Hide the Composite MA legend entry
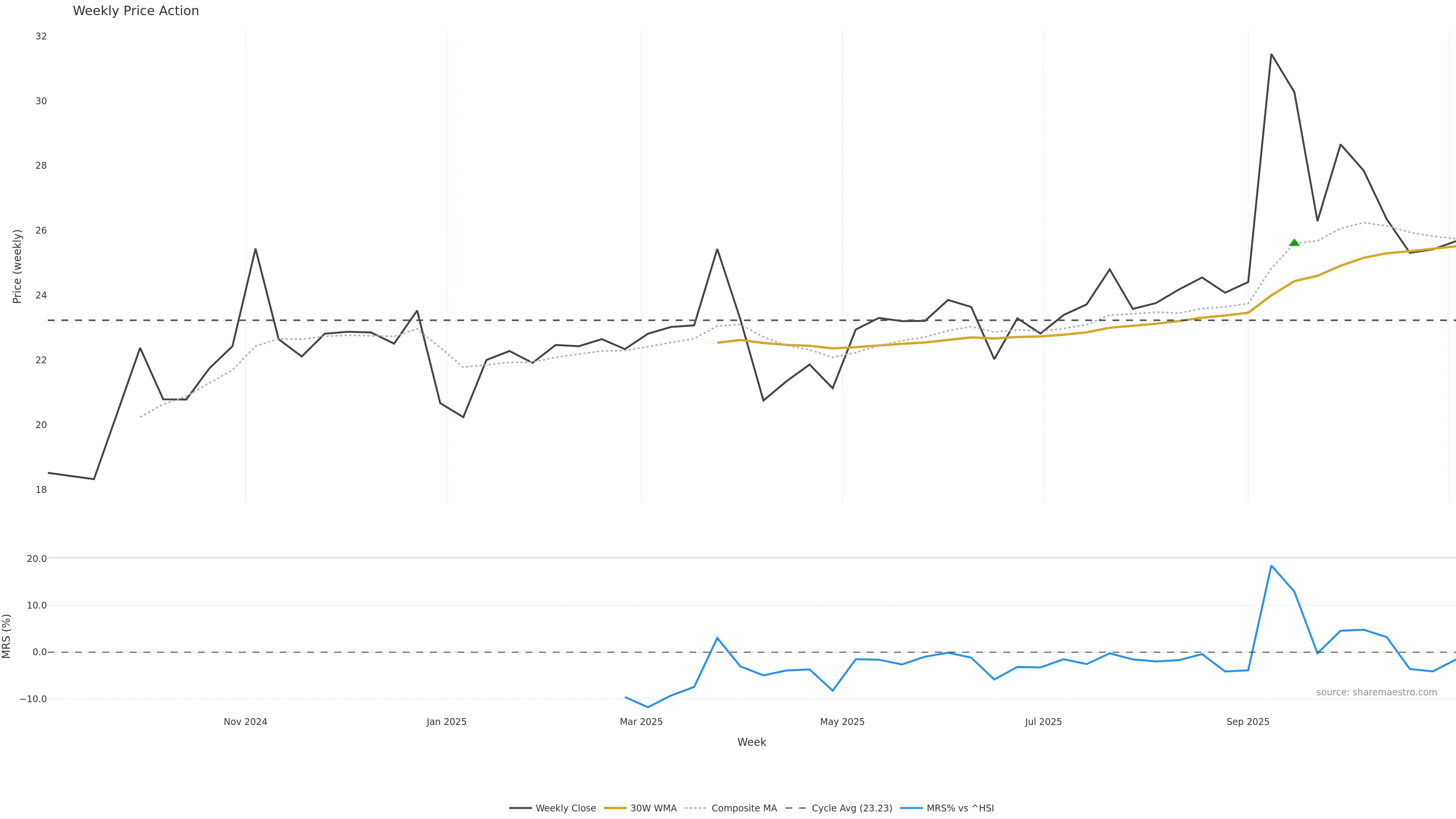 pyautogui.click(x=744, y=808)
